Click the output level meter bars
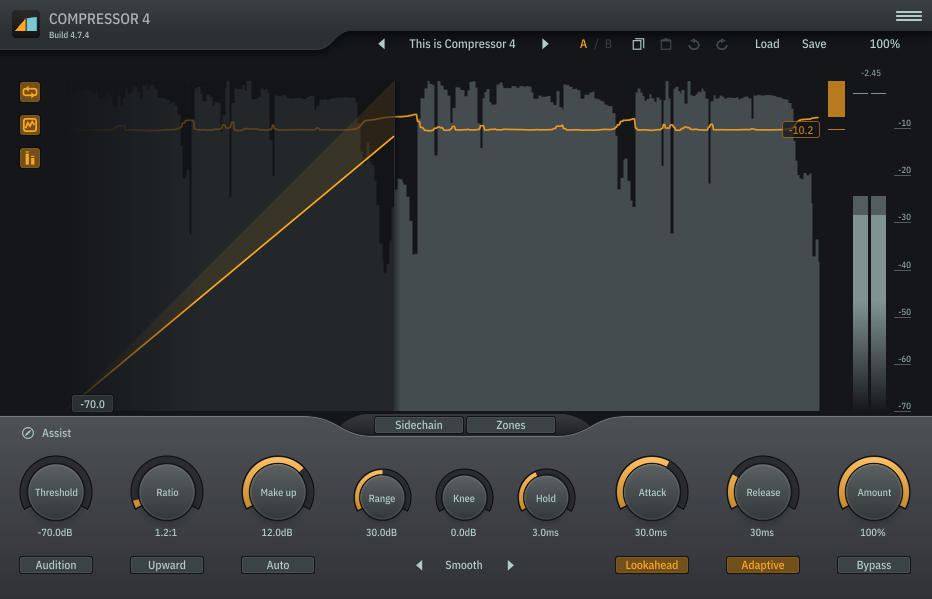The image size is (932, 599). [870, 303]
